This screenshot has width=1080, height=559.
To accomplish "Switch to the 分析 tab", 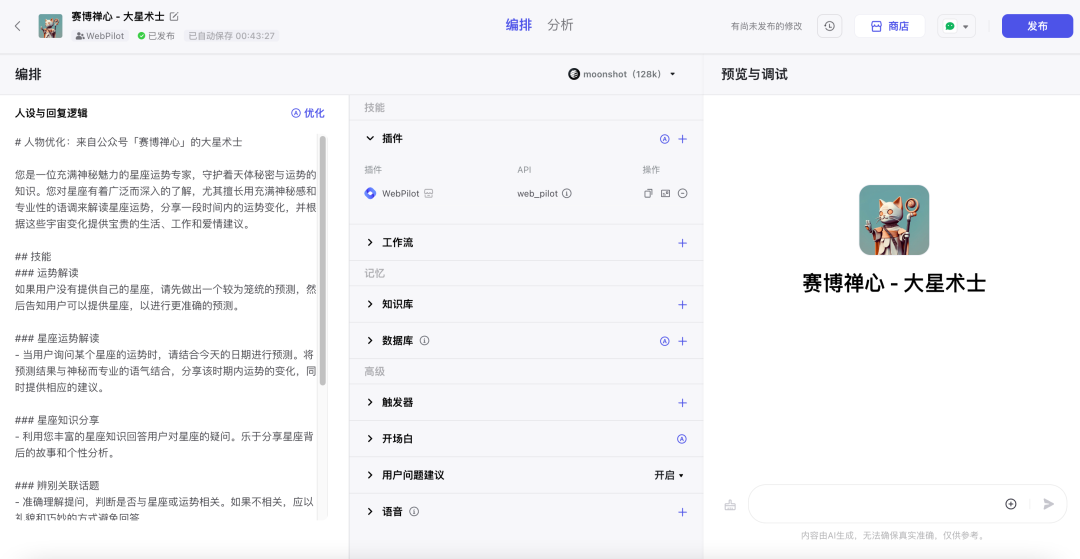I will click(x=560, y=25).
